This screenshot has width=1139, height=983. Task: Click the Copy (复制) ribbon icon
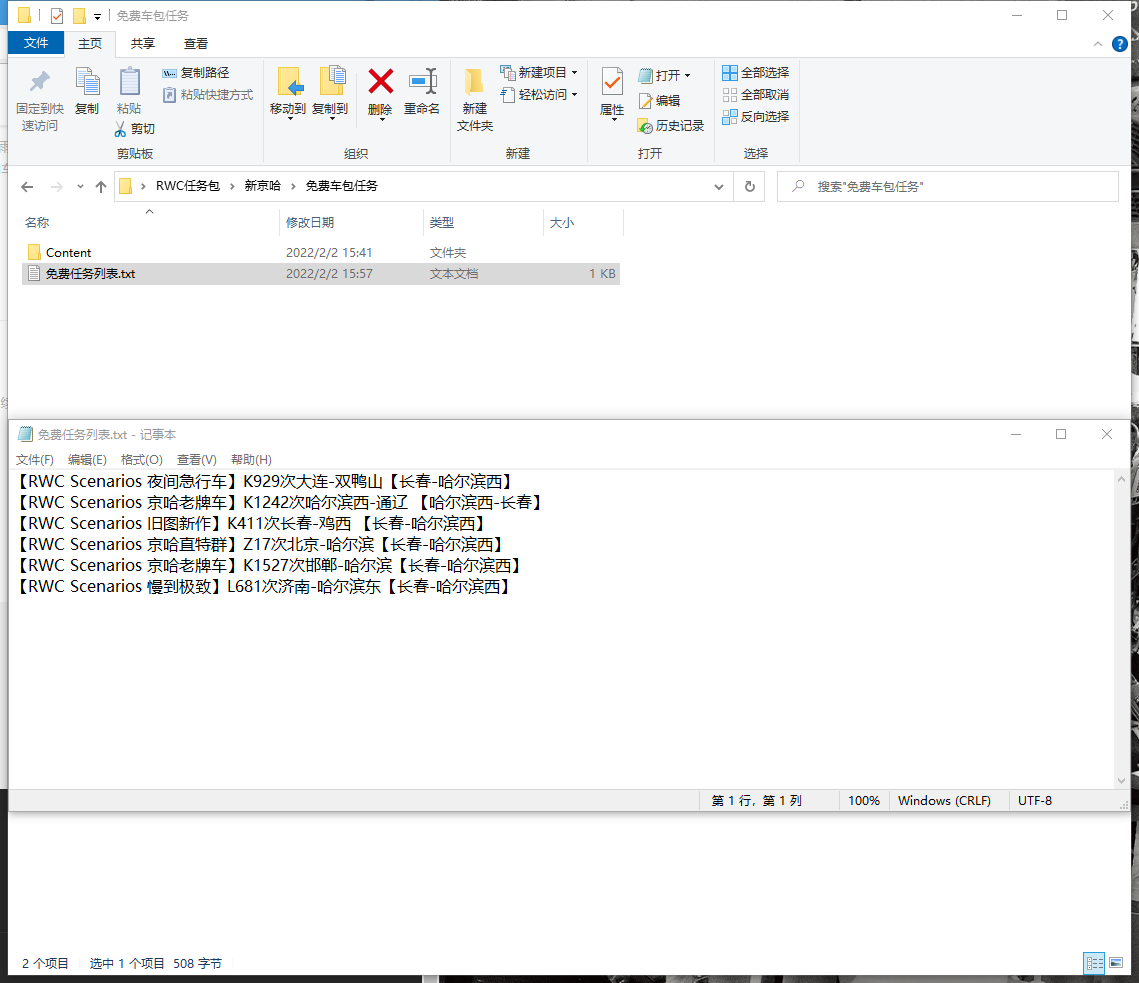click(87, 82)
